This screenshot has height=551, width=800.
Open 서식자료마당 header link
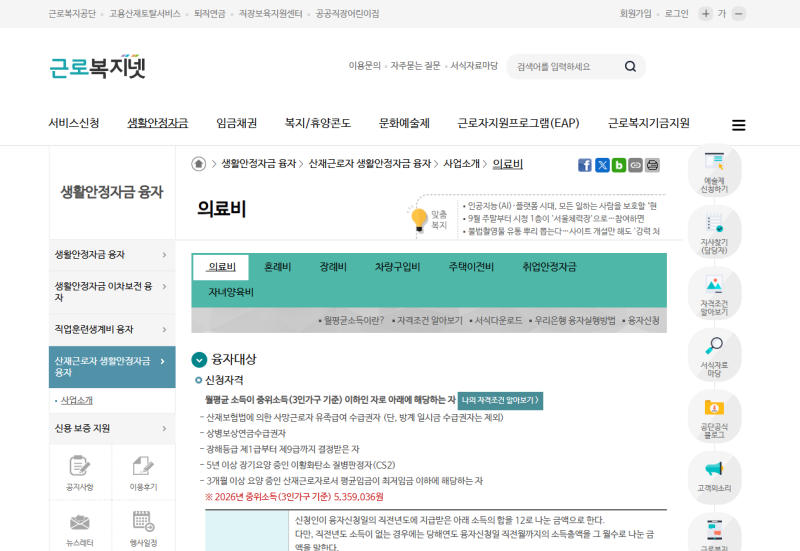(474, 66)
